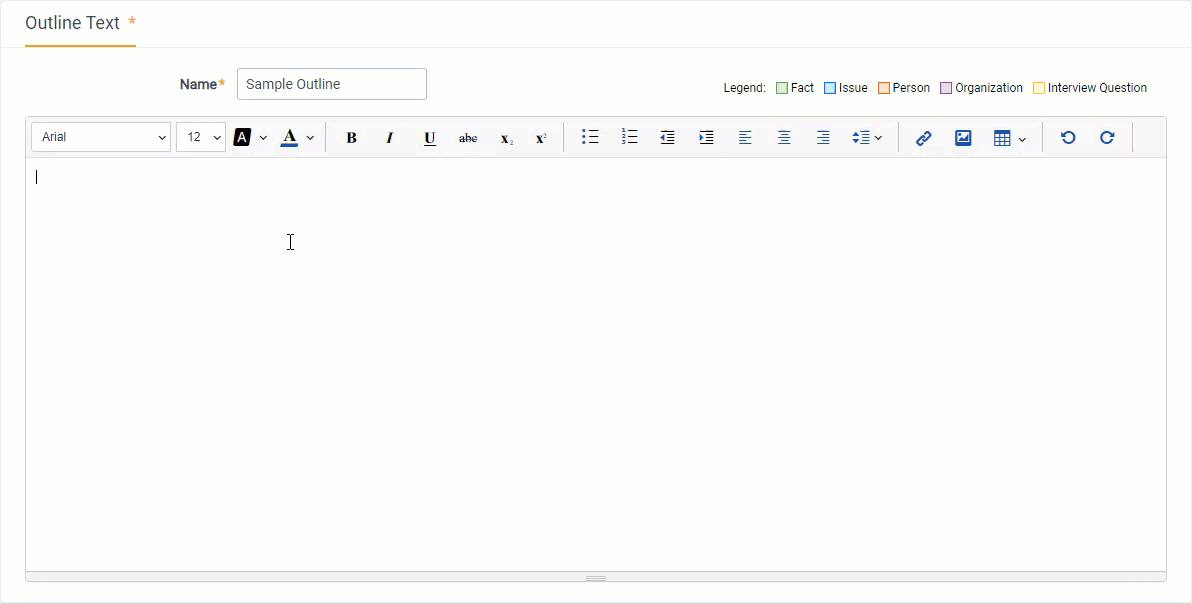Viewport: 1192px width, 604px height.
Task: Insert a numbered list
Action: point(629,138)
